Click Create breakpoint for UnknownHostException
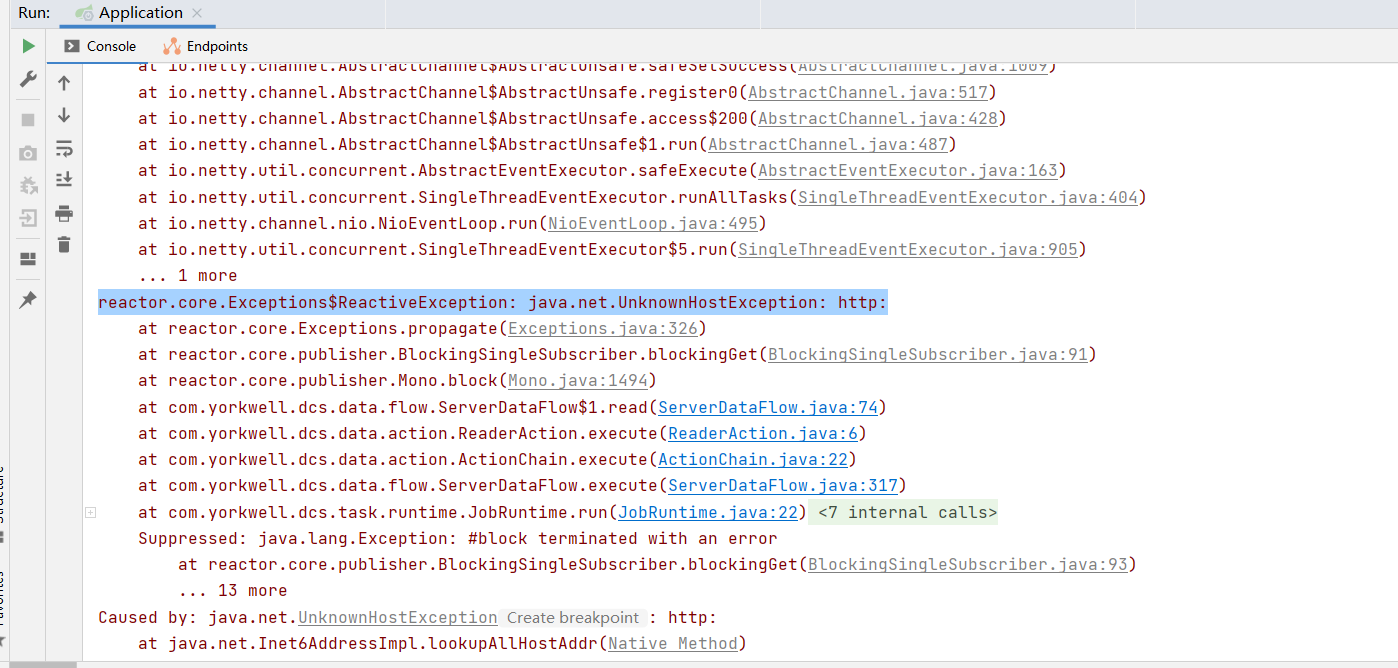 coord(572,617)
